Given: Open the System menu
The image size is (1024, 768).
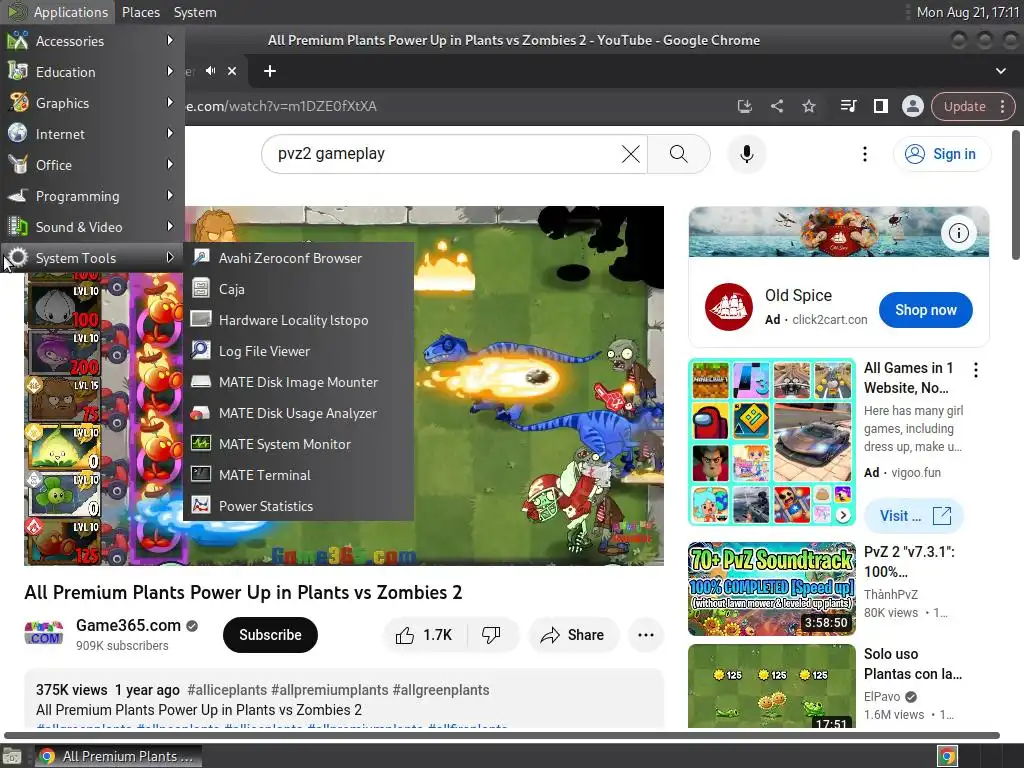Looking at the screenshot, I should [x=195, y=12].
